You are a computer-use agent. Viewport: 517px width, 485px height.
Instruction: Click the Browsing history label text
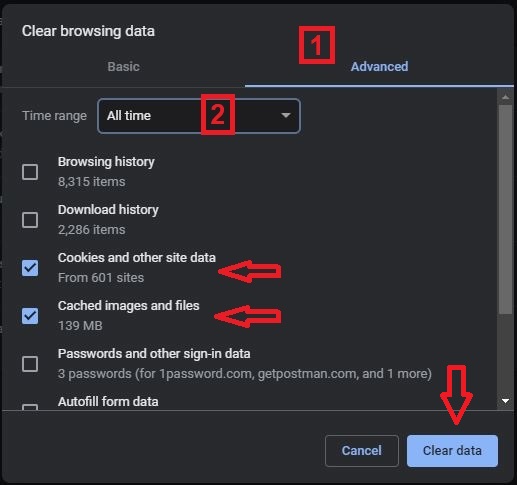(106, 162)
